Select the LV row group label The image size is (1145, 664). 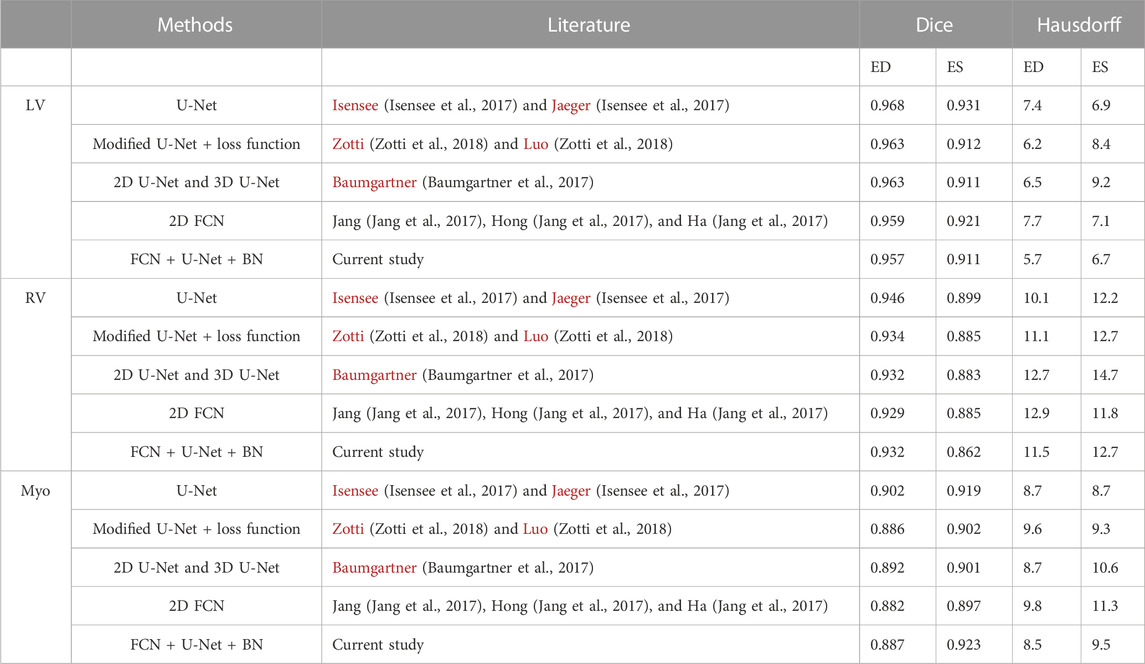pyautogui.click(x=35, y=105)
